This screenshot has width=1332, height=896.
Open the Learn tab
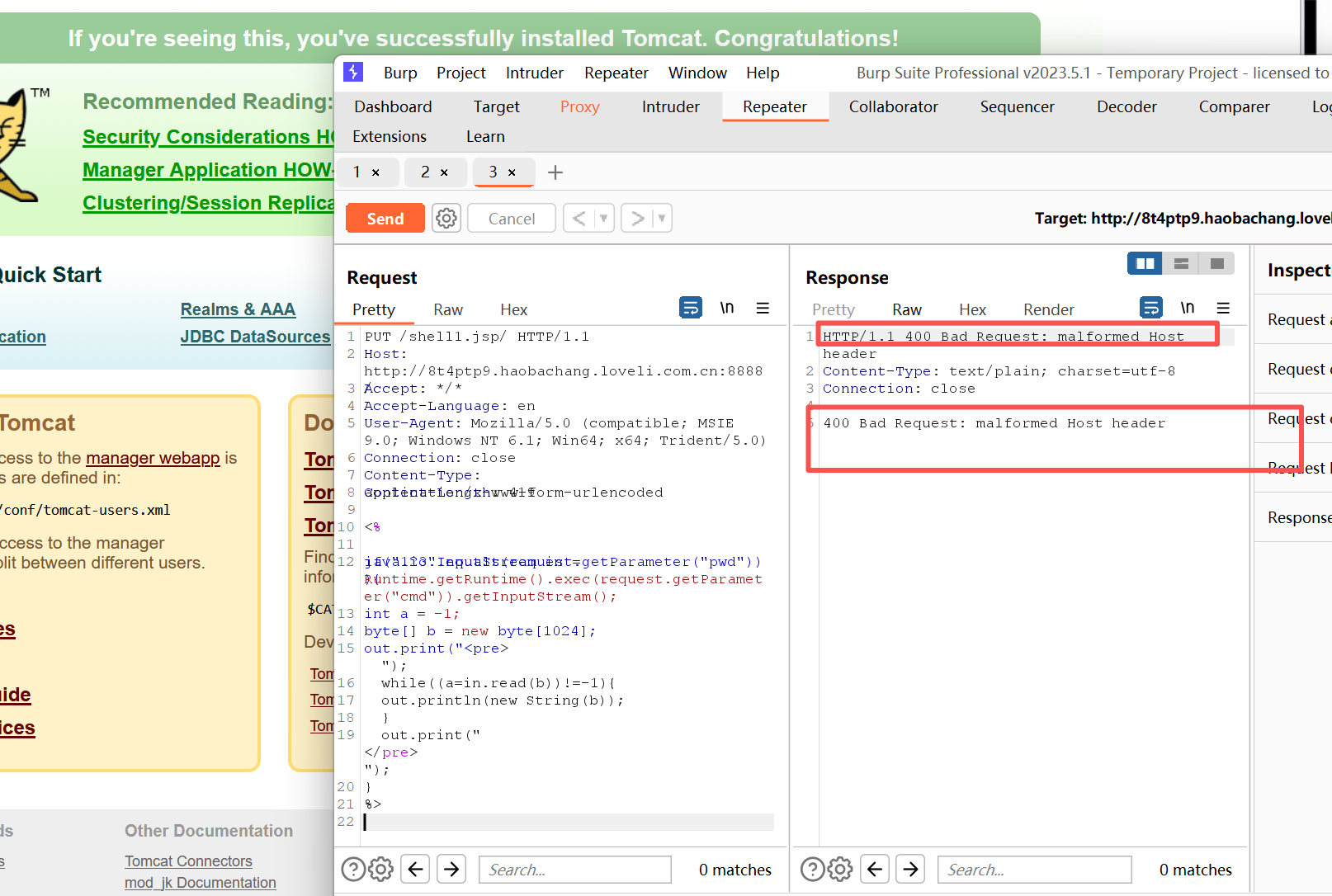485,136
